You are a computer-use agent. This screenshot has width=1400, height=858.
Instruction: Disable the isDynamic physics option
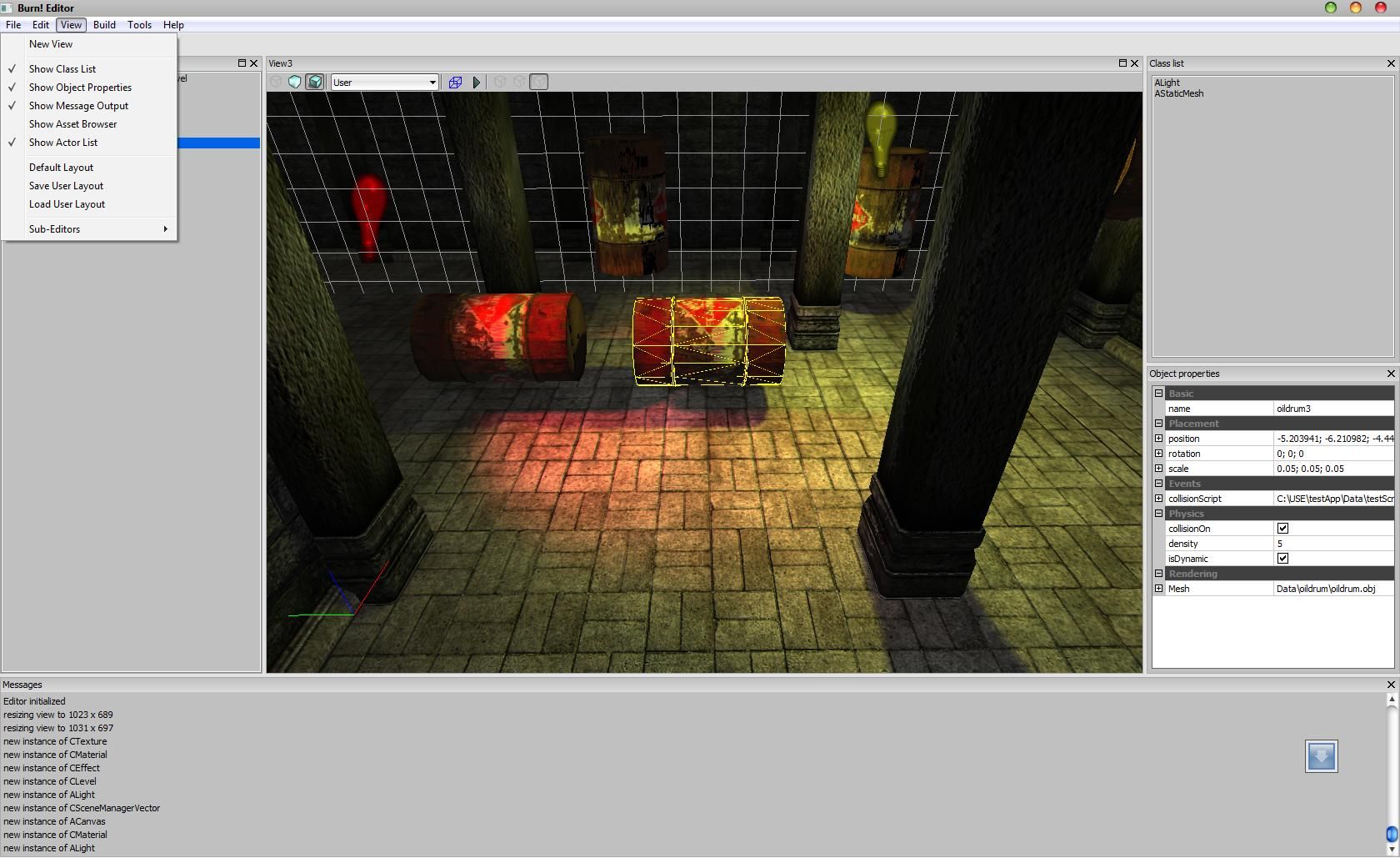[1282, 559]
